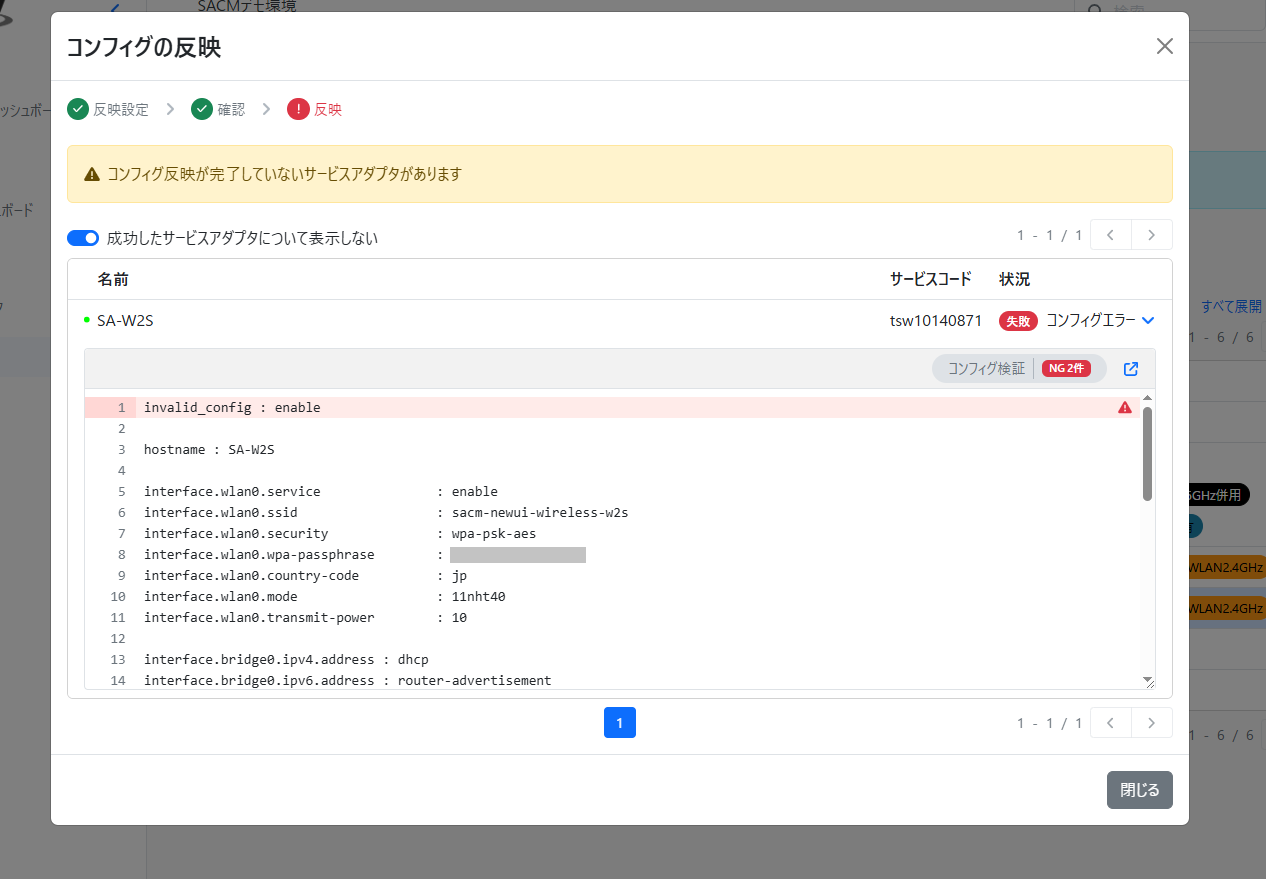Collapse the コンフィグエラー row chevron
The width and height of the screenshot is (1266, 879).
[1148, 321]
